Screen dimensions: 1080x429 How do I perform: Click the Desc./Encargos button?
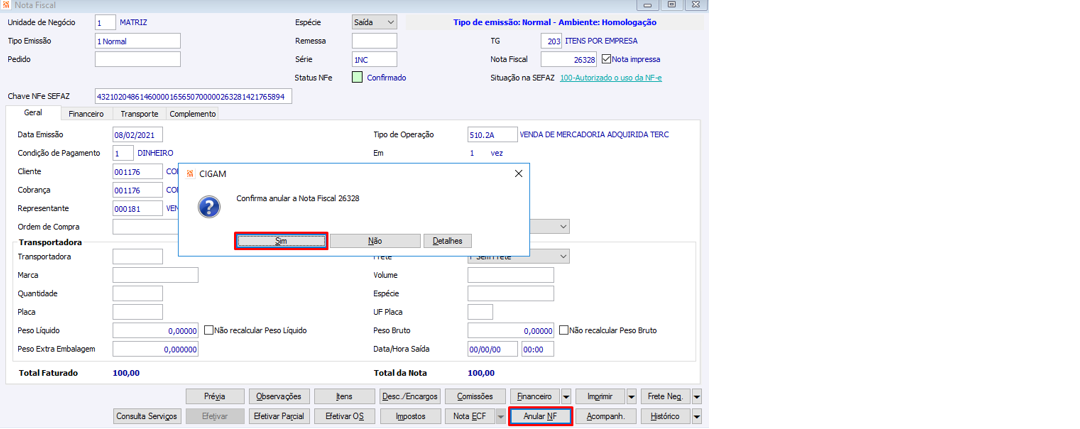coord(409,397)
